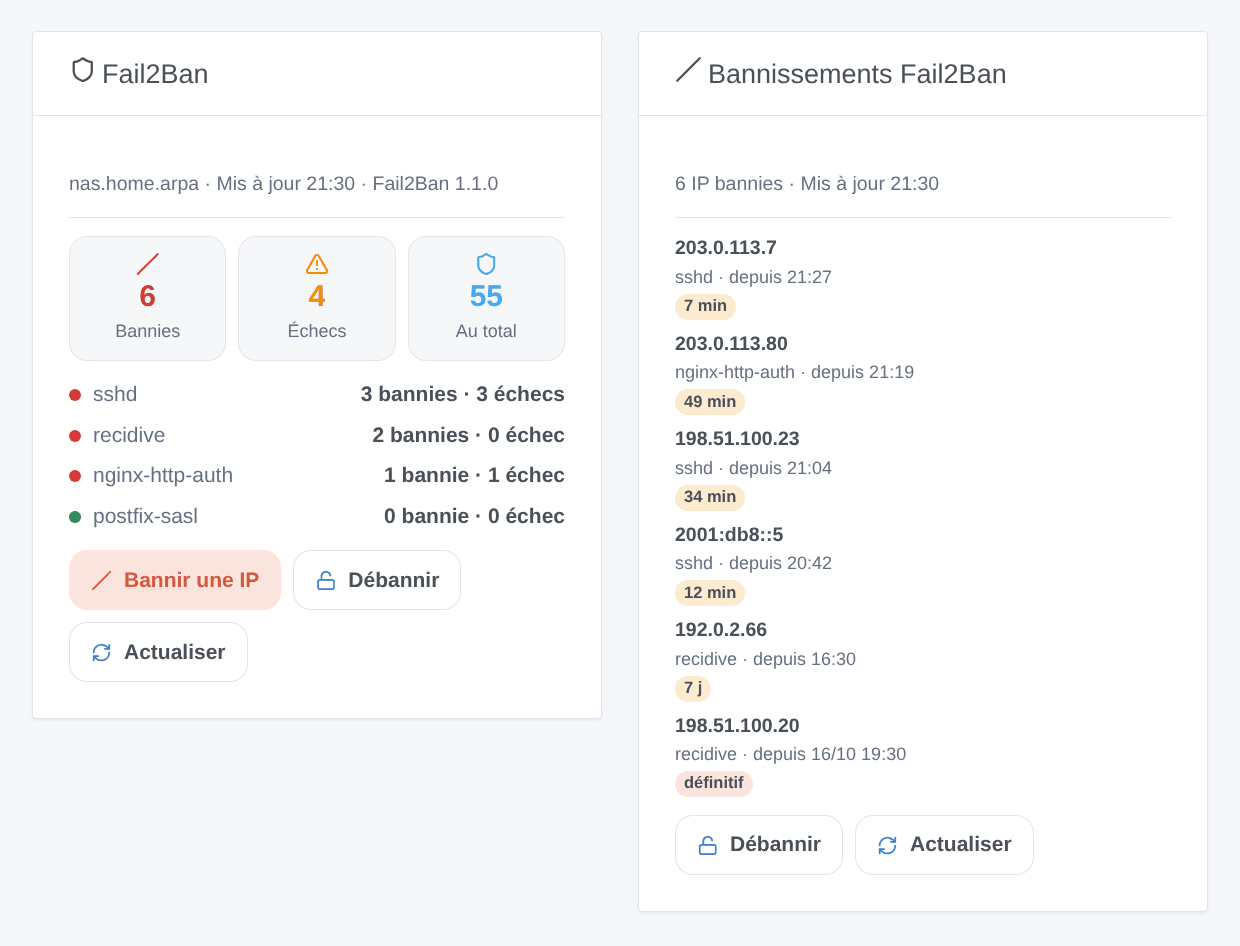Click the nginx-http-auth jail name in the list

coord(163,475)
